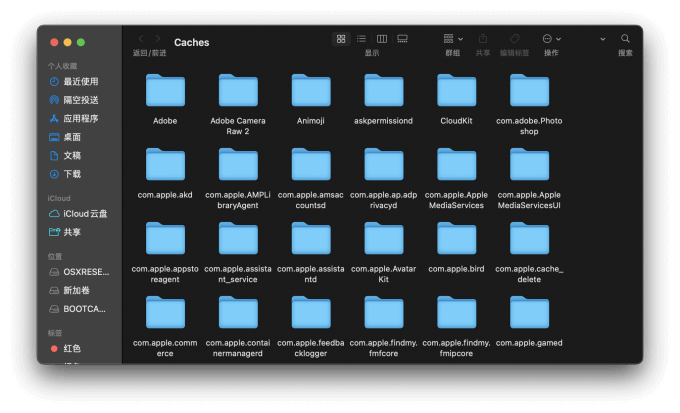This screenshot has height=413, width=680.
Task: Select 最近使用 (Recents) in sidebar
Action: point(80,81)
